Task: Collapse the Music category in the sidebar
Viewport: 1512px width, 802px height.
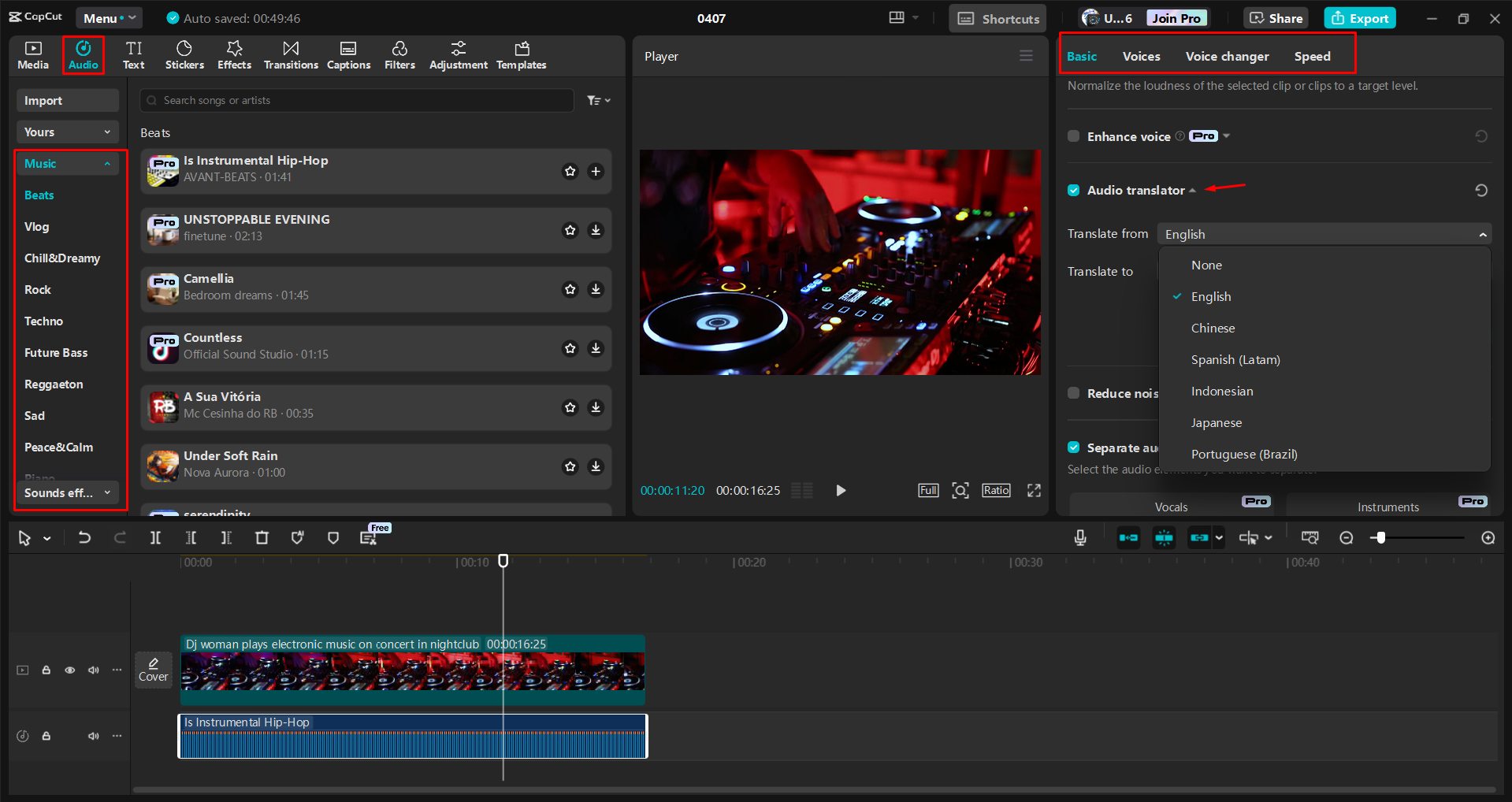Action: 108,163
